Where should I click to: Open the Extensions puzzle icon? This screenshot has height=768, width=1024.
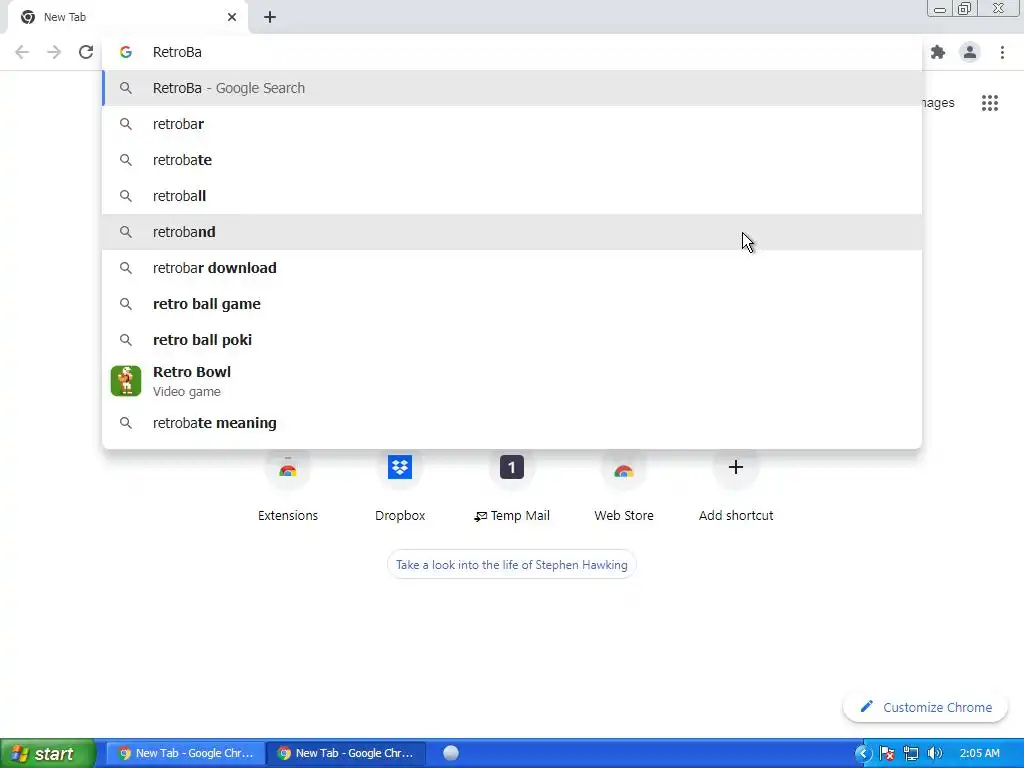coord(938,52)
